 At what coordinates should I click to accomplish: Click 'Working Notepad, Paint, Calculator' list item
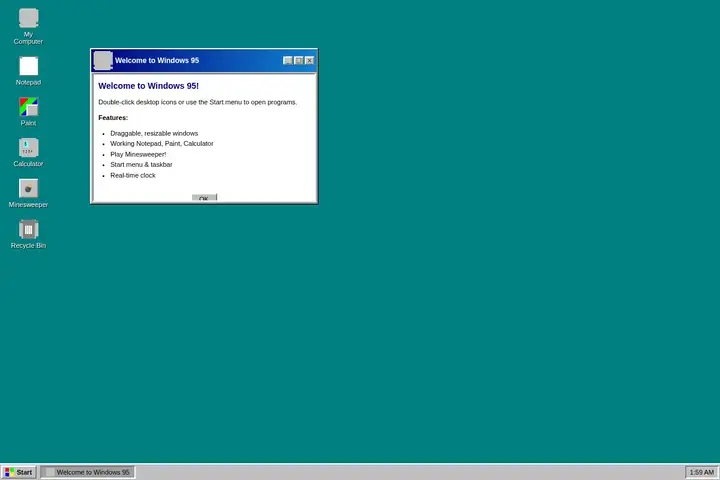click(162, 143)
